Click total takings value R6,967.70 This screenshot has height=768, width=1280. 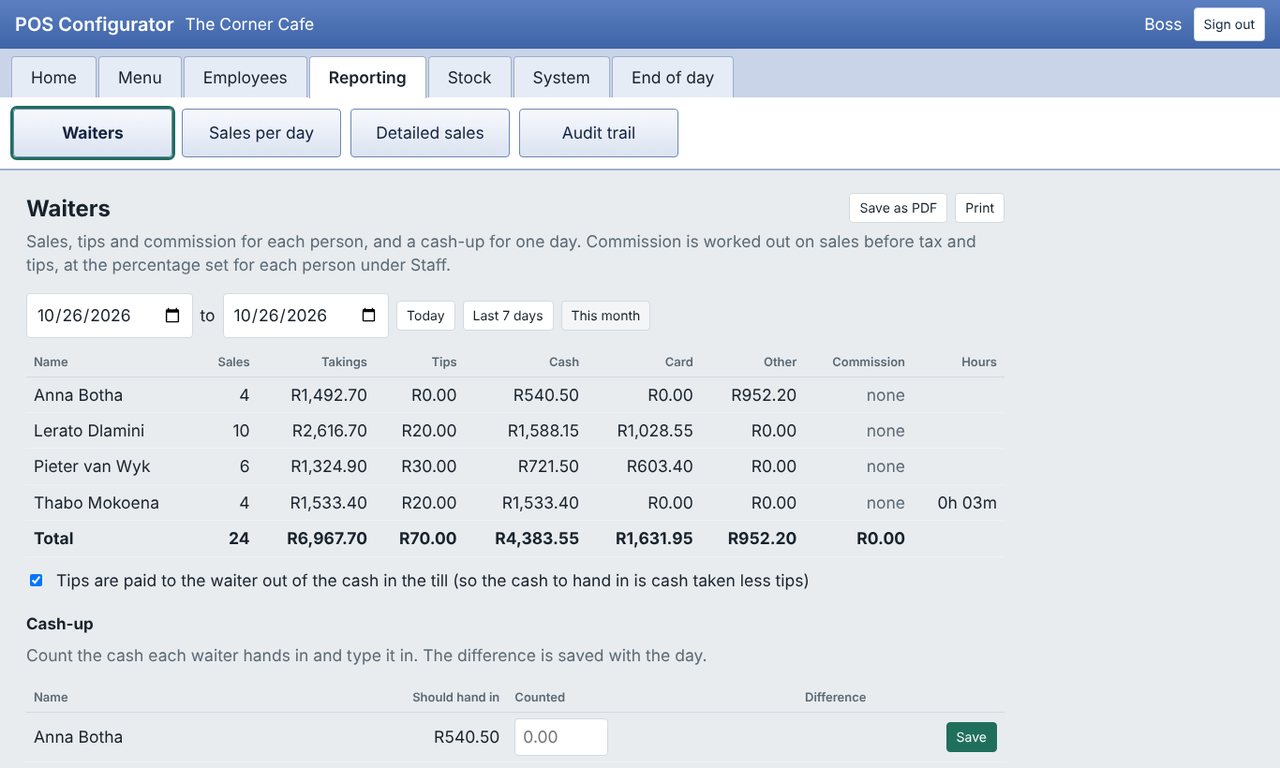pyautogui.click(x=327, y=538)
